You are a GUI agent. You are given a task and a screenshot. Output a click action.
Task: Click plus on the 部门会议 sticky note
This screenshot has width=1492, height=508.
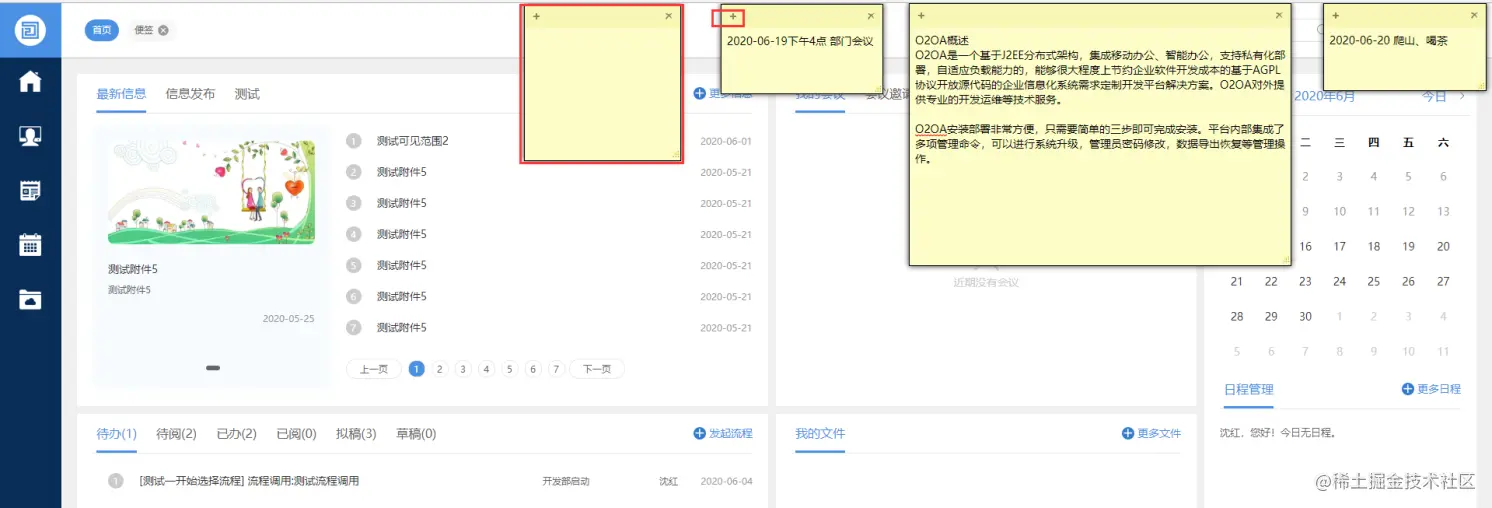(733, 16)
